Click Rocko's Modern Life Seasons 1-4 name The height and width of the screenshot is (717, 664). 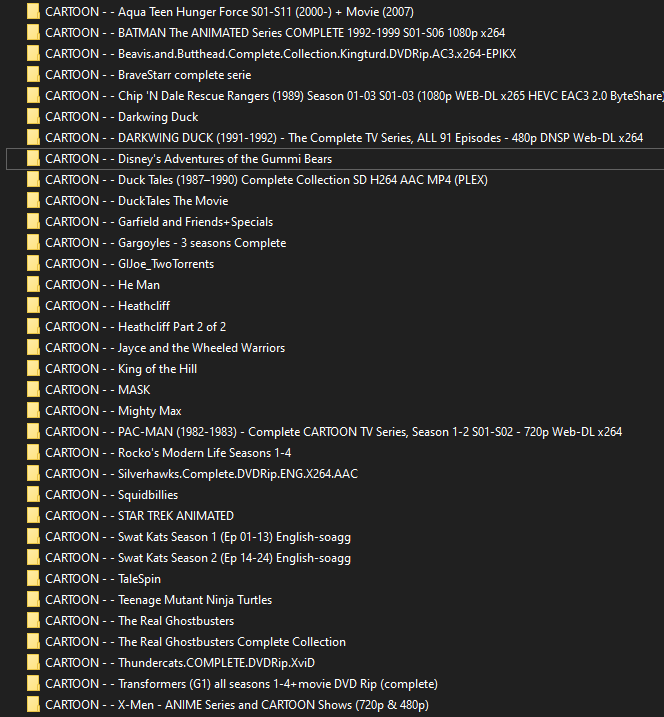tap(168, 453)
